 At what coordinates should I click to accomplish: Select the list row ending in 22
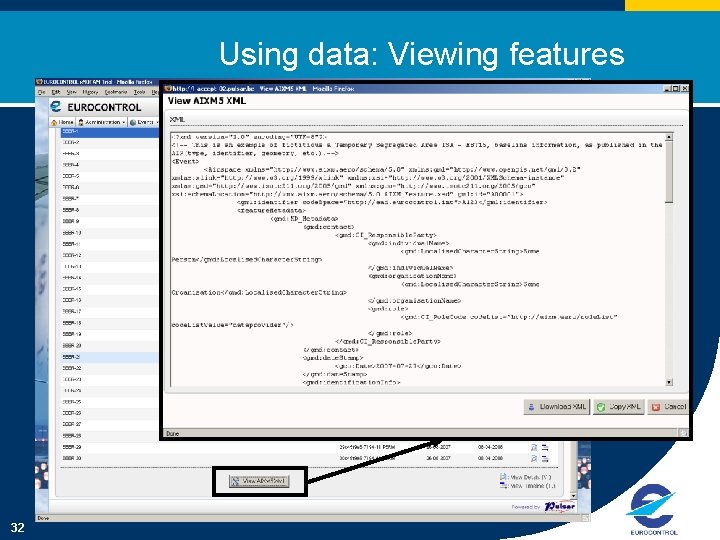pos(110,368)
